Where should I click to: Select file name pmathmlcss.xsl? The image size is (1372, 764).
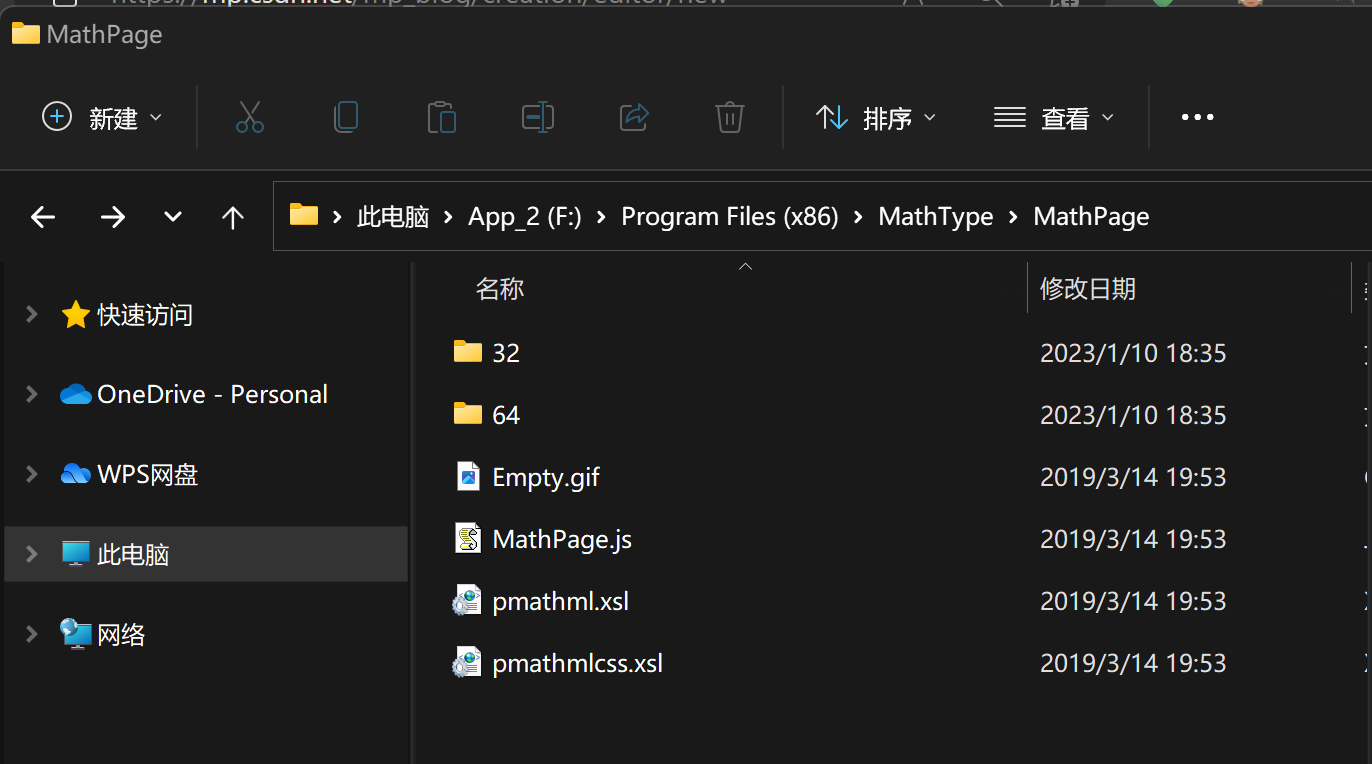click(x=577, y=663)
